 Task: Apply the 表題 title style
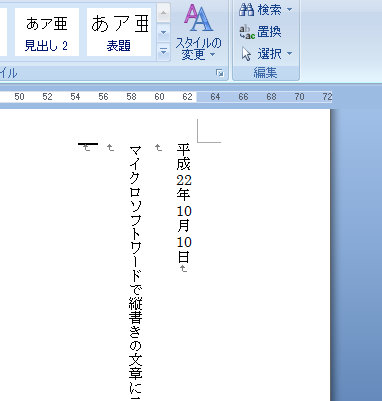[x=119, y=32]
